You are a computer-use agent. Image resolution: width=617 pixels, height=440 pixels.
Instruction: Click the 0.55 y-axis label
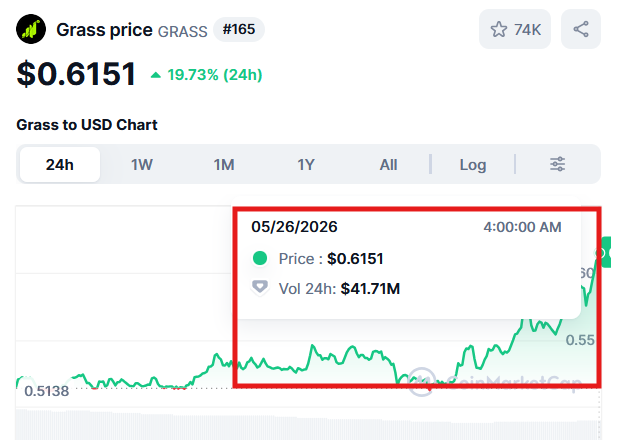(x=580, y=340)
